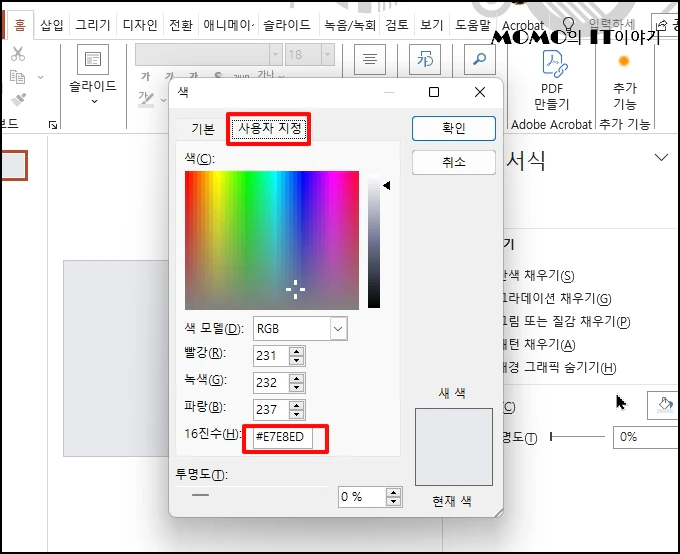
Task: Open the 슬라이드 쇼 ribbon tab
Action: [x=287, y=25]
